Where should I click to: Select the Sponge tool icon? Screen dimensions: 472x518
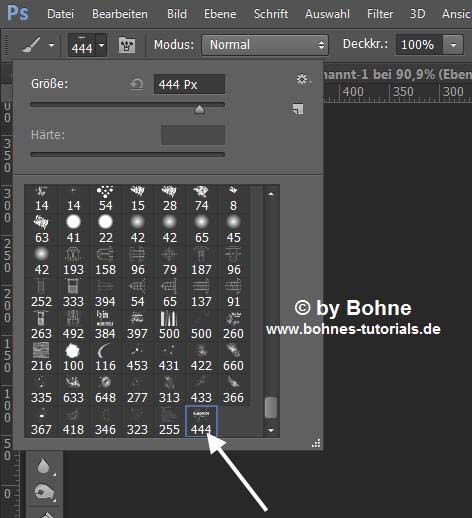44,492
